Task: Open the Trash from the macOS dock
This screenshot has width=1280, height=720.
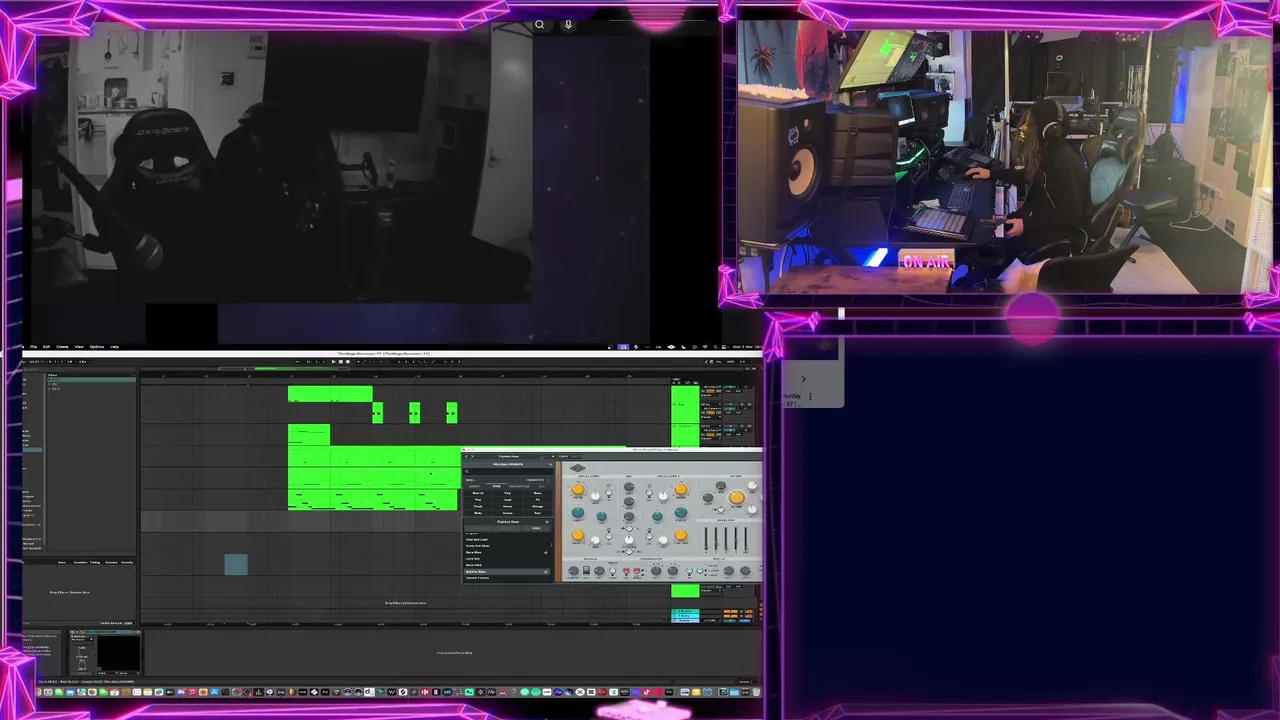Action: [x=756, y=692]
